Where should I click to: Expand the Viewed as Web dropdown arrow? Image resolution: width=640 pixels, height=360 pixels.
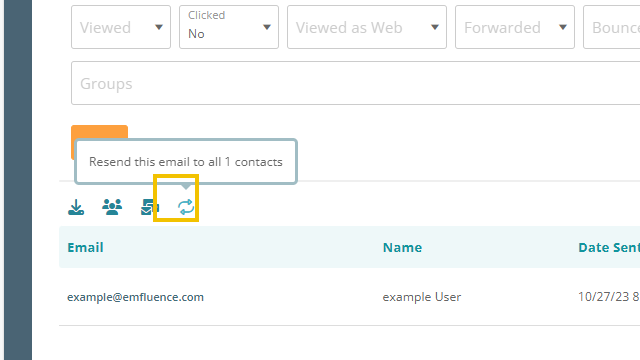[x=435, y=27]
